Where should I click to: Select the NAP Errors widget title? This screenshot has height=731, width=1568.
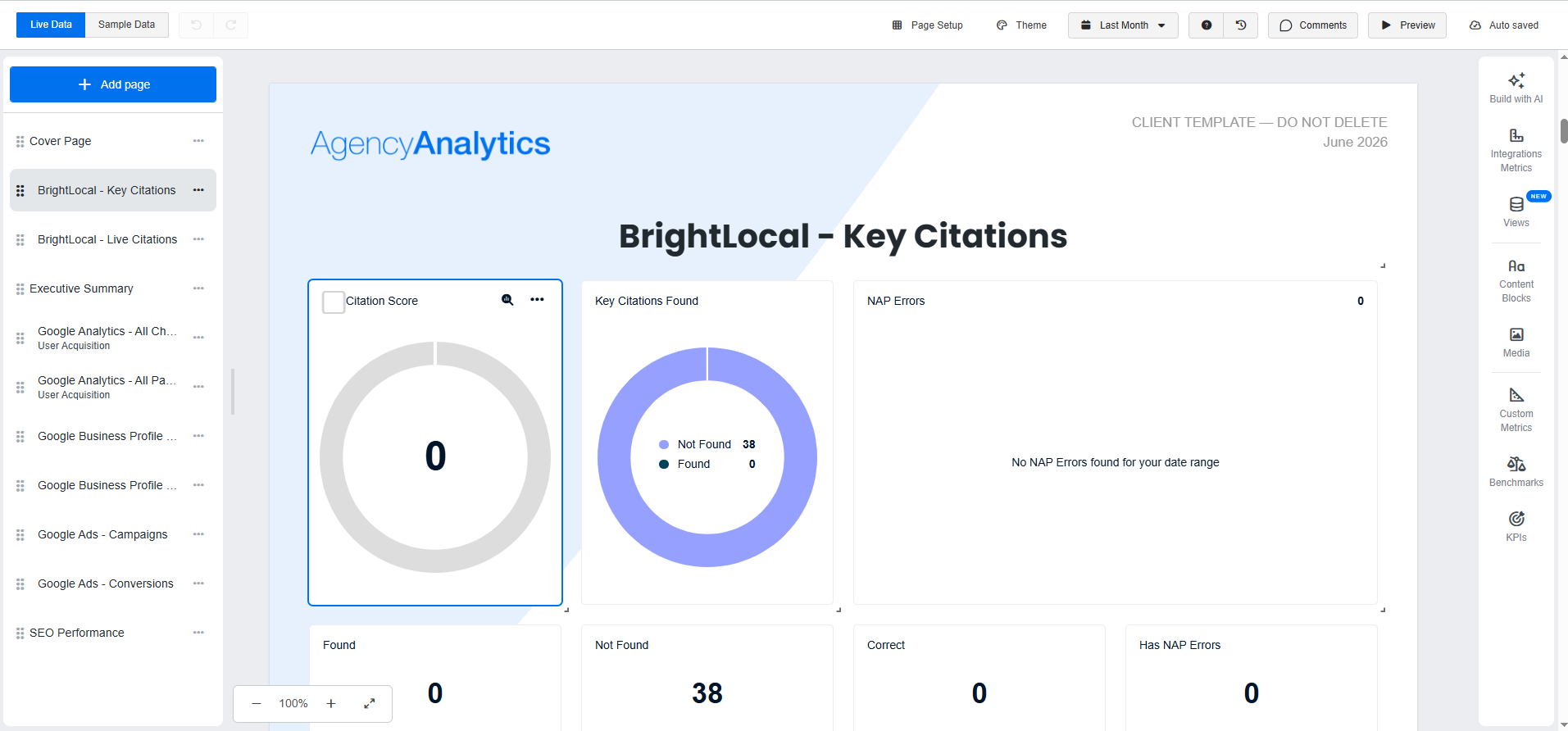tap(896, 301)
